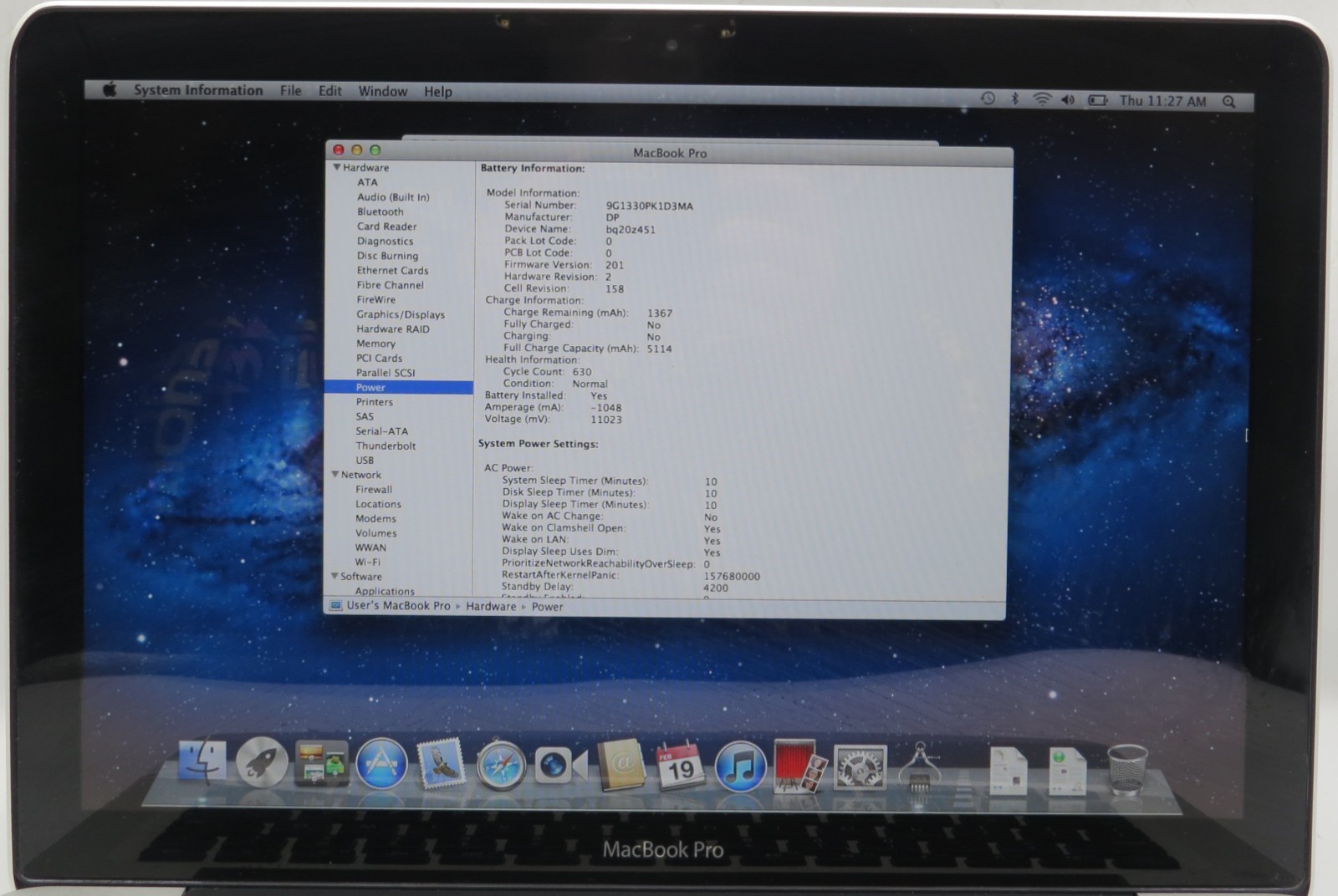Select highlighted Power item in sidebar
The width and height of the screenshot is (1338, 896).
click(x=399, y=387)
